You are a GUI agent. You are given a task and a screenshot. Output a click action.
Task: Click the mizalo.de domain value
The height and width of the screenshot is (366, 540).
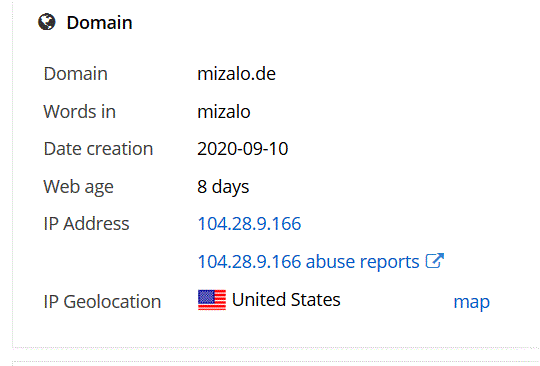(x=236, y=74)
